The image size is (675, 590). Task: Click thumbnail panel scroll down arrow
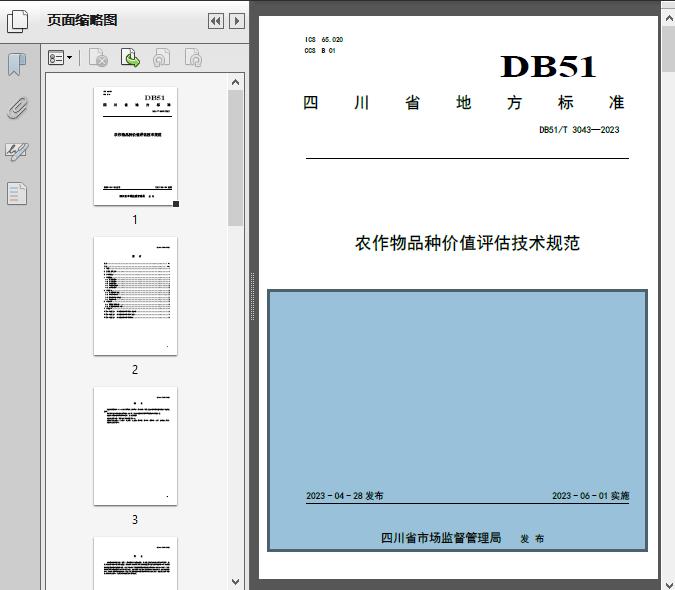[235, 581]
